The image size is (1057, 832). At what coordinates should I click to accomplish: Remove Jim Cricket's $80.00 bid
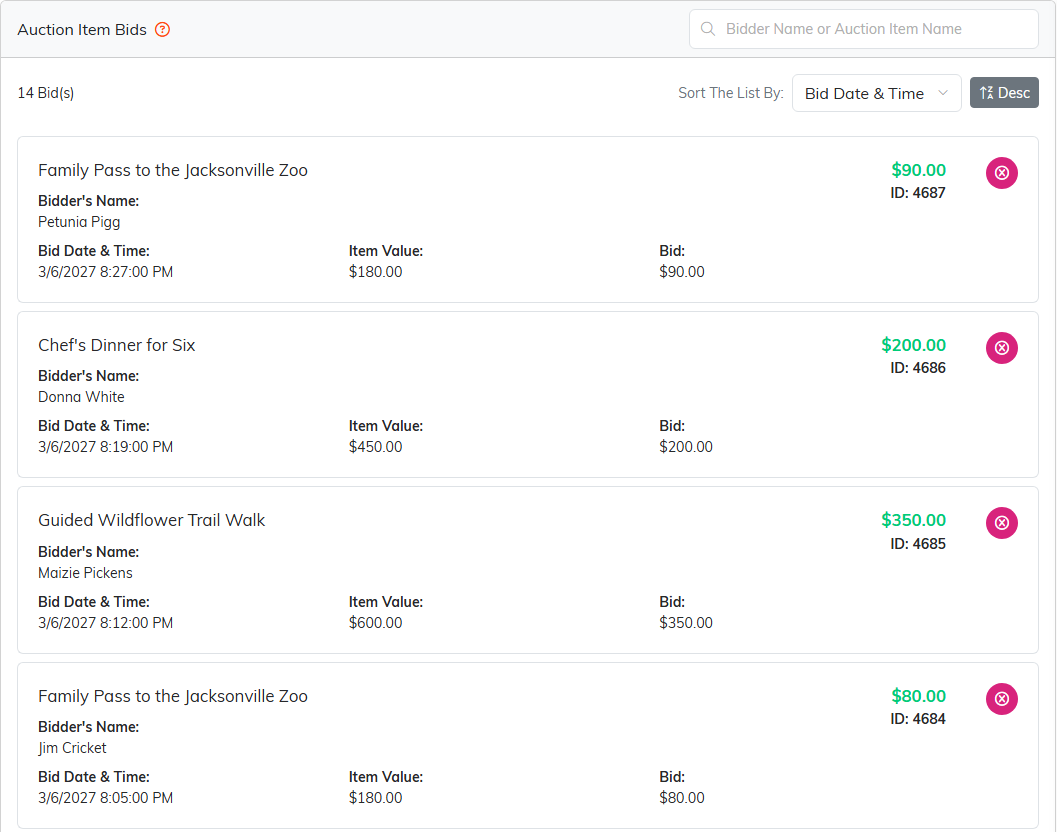[1002, 699]
